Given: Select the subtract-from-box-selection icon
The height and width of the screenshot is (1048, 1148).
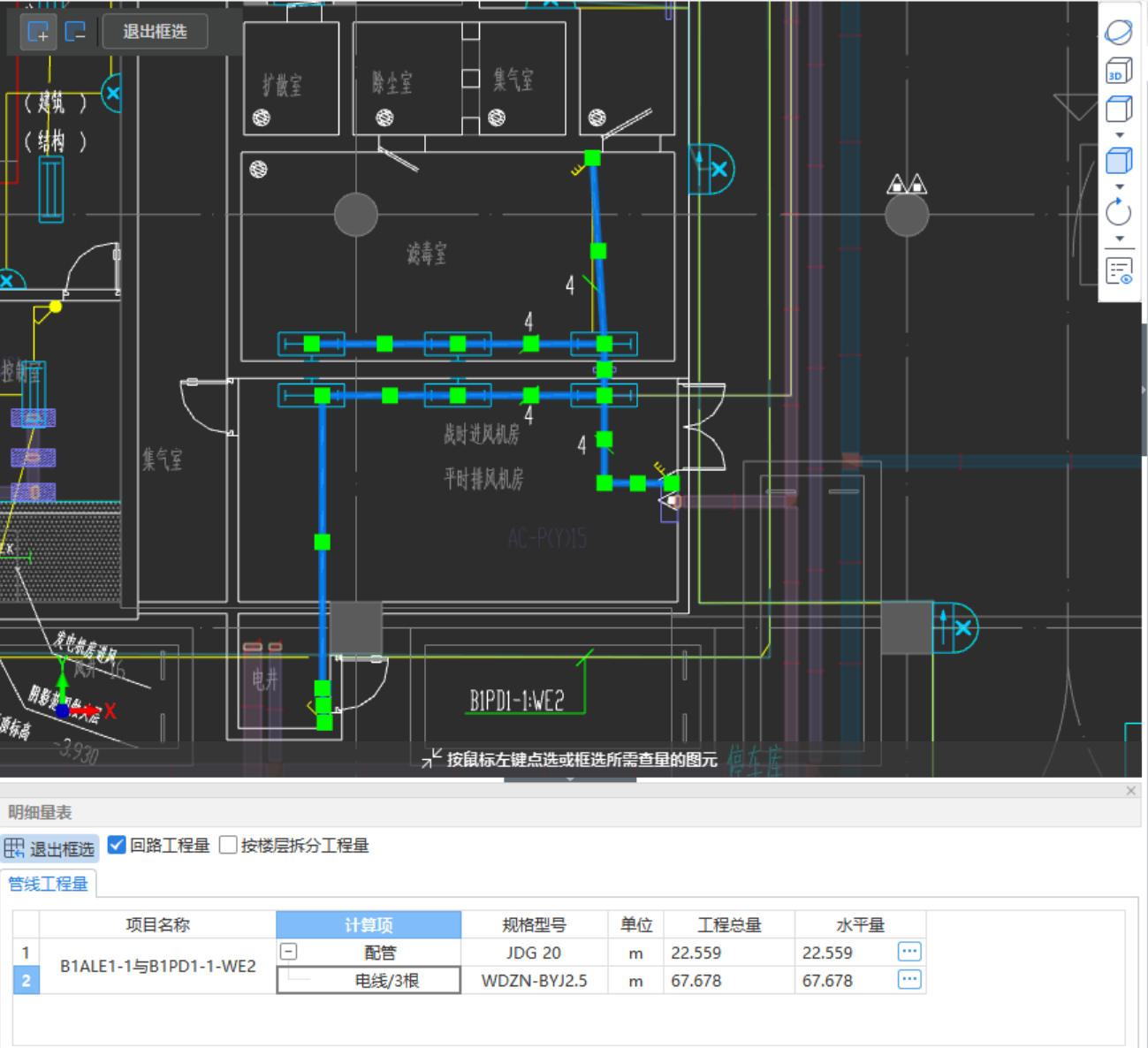Looking at the screenshot, I should point(75,32).
